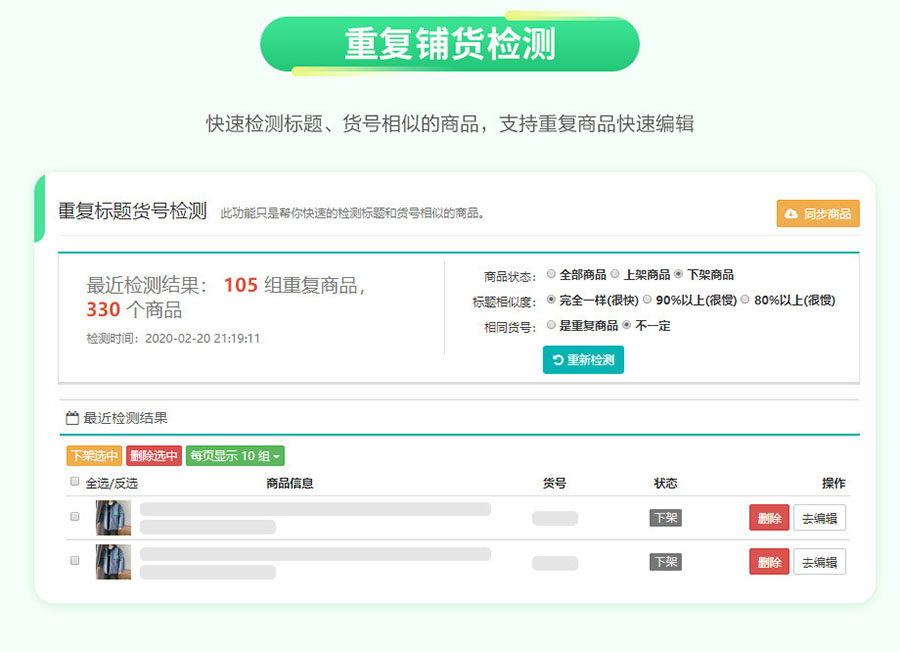The height and width of the screenshot is (652, 900).
Task: Select 是重复商品 for same item number
Action: click(551, 325)
